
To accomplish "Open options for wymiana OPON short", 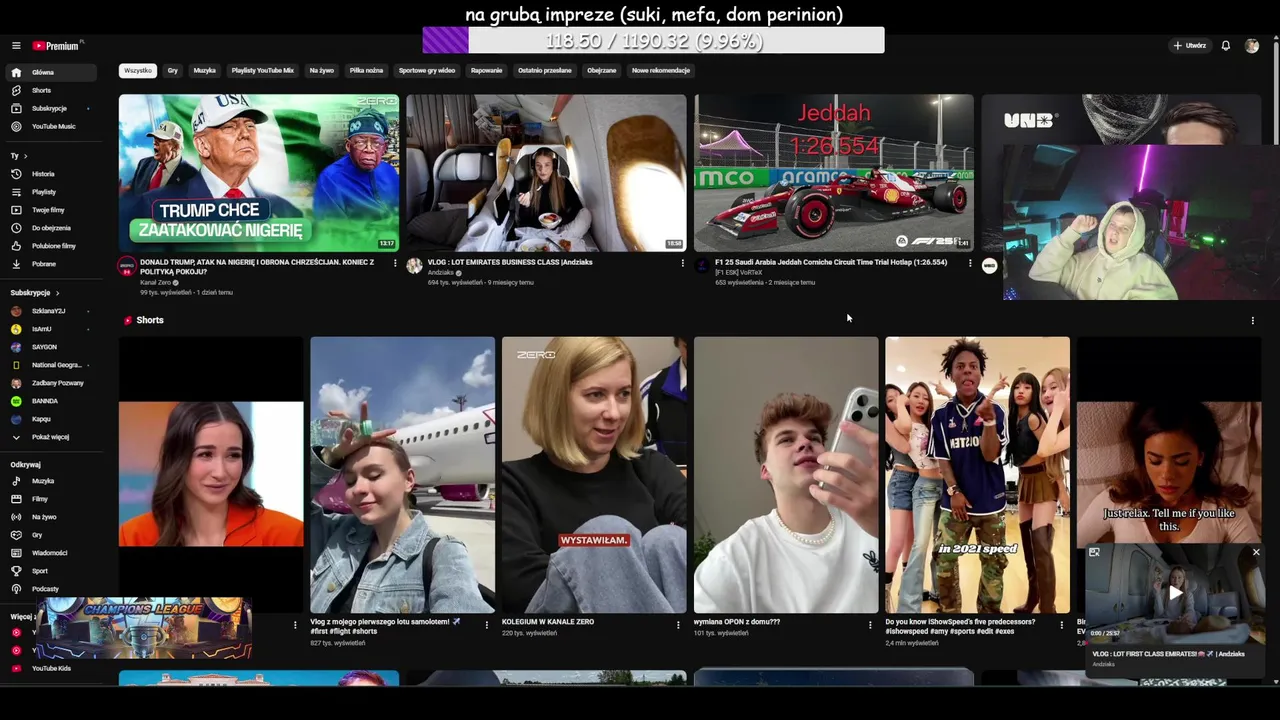I will 870,625.
